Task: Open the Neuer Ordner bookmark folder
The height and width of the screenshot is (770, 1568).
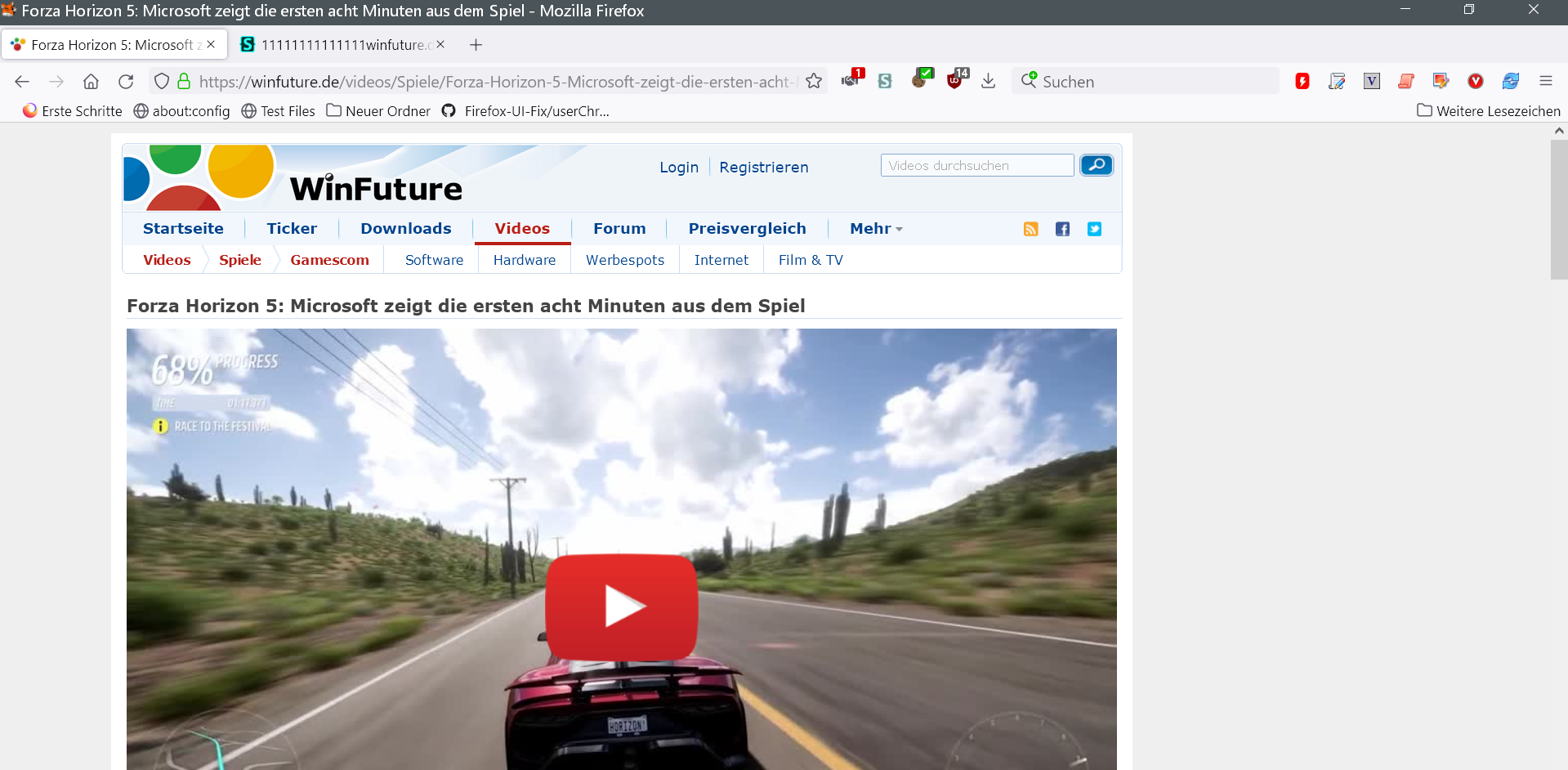Action: click(378, 111)
